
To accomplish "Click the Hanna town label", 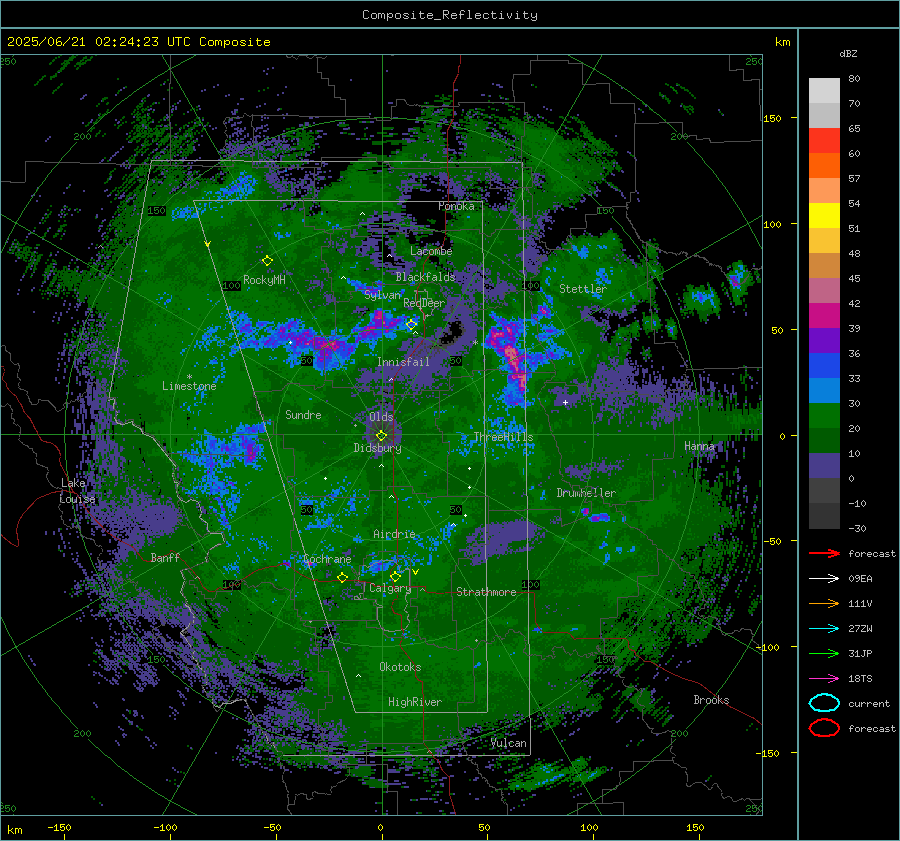I will coord(699,446).
